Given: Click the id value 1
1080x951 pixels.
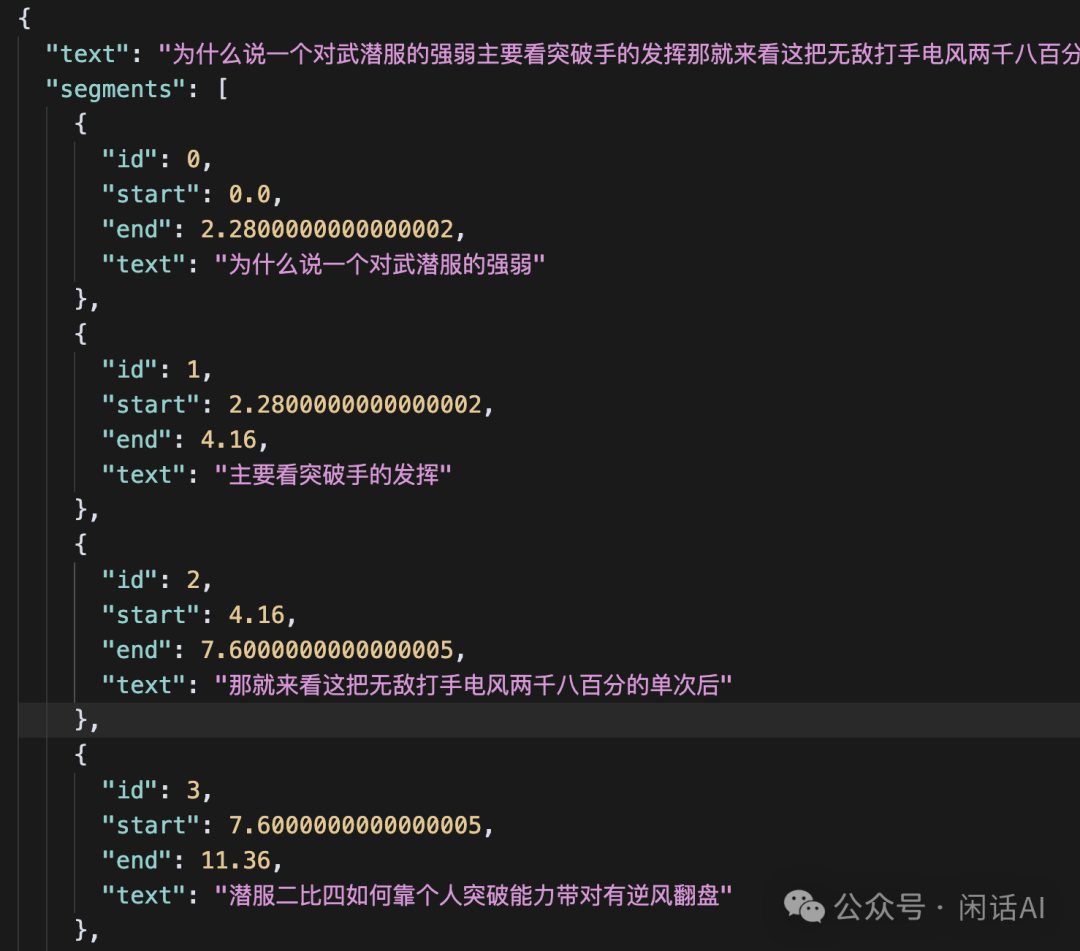Looking at the screenshot, I should pyautogui.click(x=194, y=369).
